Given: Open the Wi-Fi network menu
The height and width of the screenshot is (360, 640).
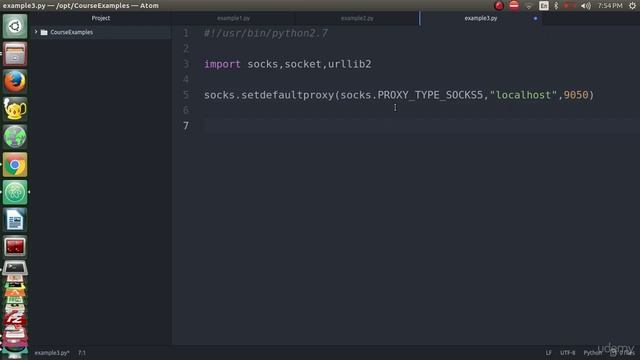Looking at the screenshot, I should (529, 6).
